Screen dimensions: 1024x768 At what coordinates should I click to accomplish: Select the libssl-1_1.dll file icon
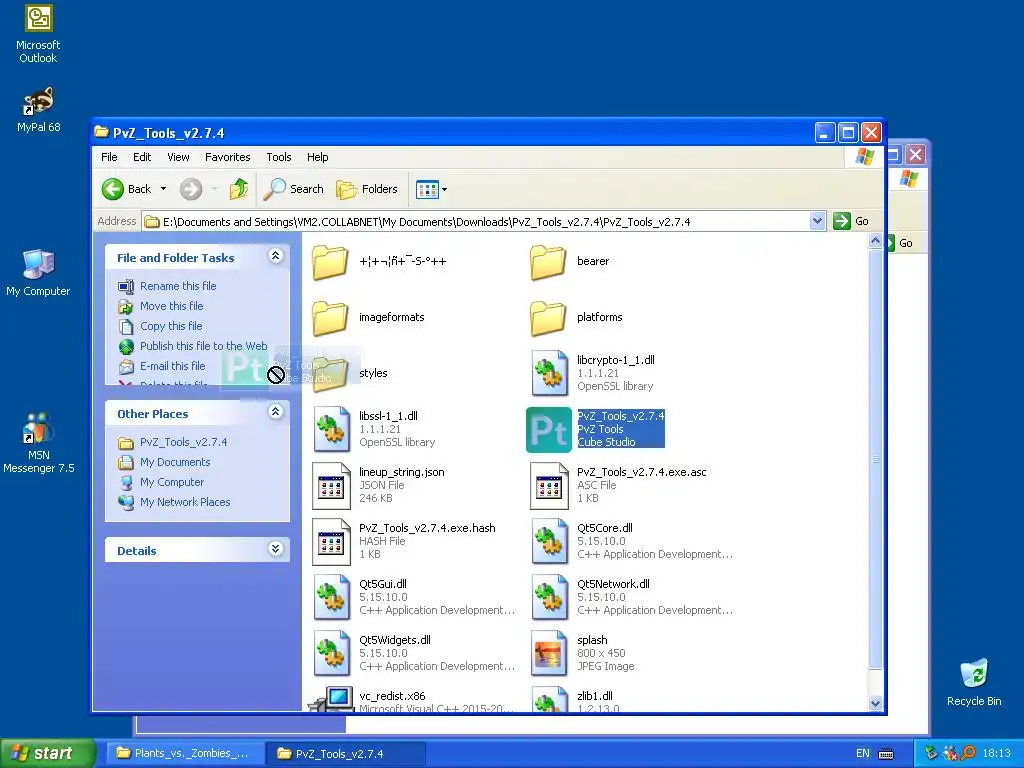331,429
